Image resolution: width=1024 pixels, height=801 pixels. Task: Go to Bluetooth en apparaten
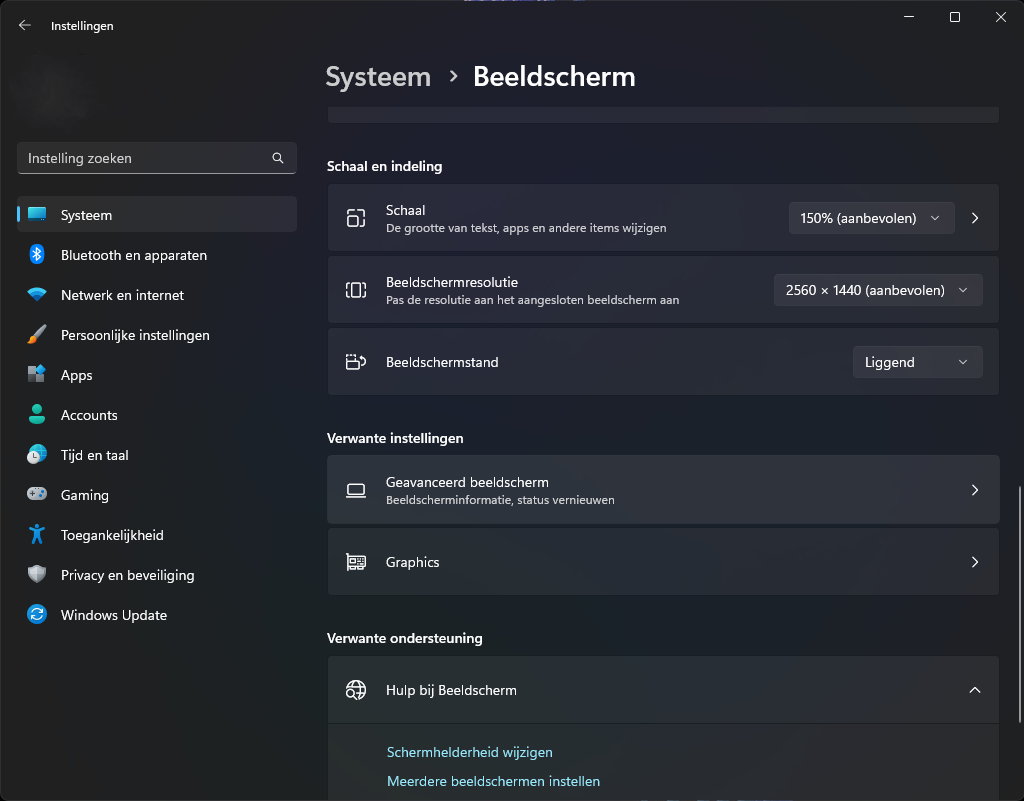(x=157, y=255)
